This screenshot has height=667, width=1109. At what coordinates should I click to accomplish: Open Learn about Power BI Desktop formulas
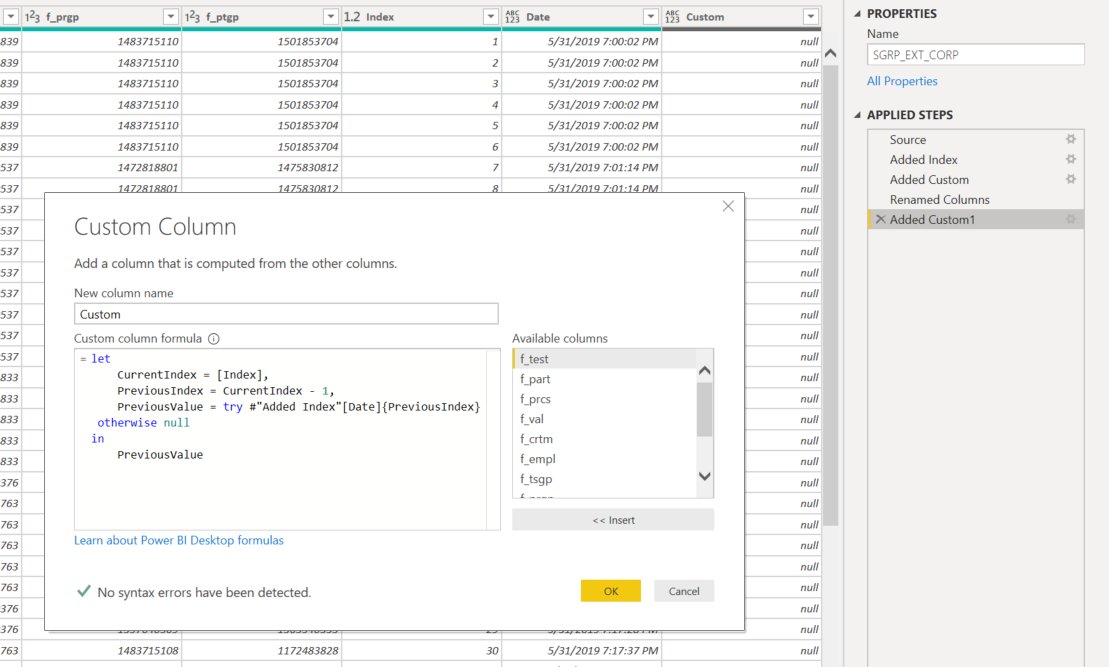click(x=179, y=540)
